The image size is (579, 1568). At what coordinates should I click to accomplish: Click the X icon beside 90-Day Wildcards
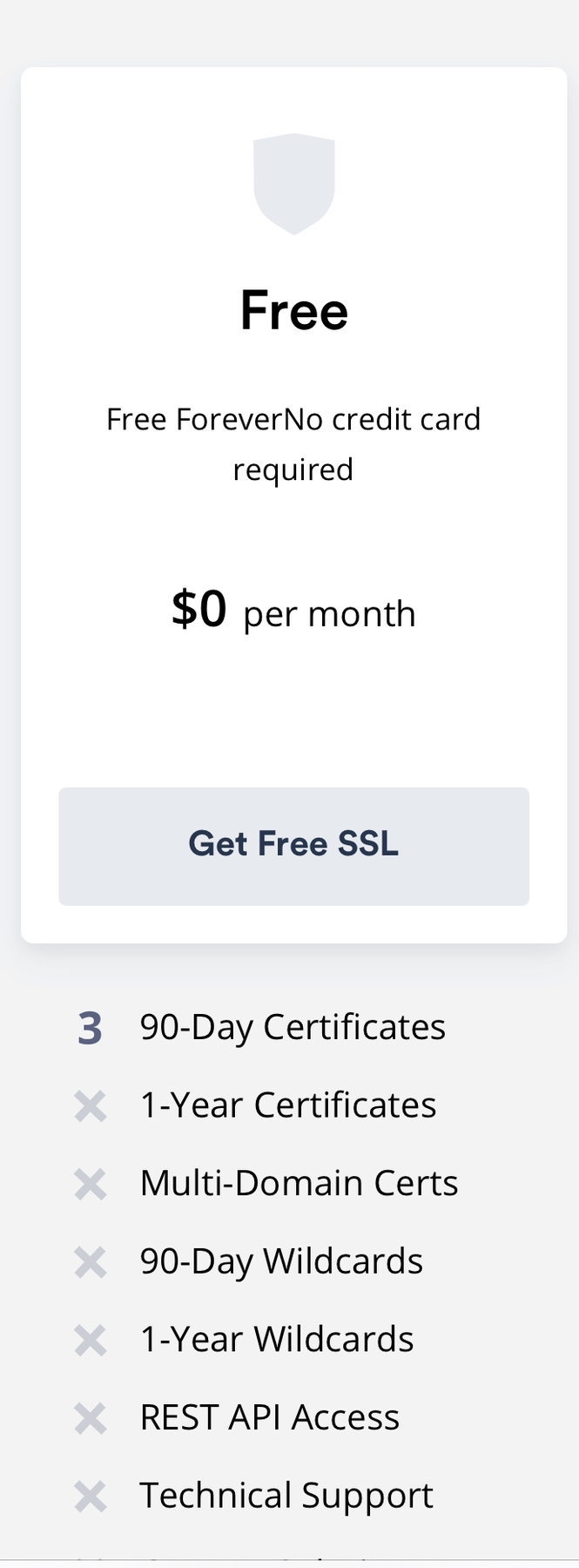(x=91, y=1262)
